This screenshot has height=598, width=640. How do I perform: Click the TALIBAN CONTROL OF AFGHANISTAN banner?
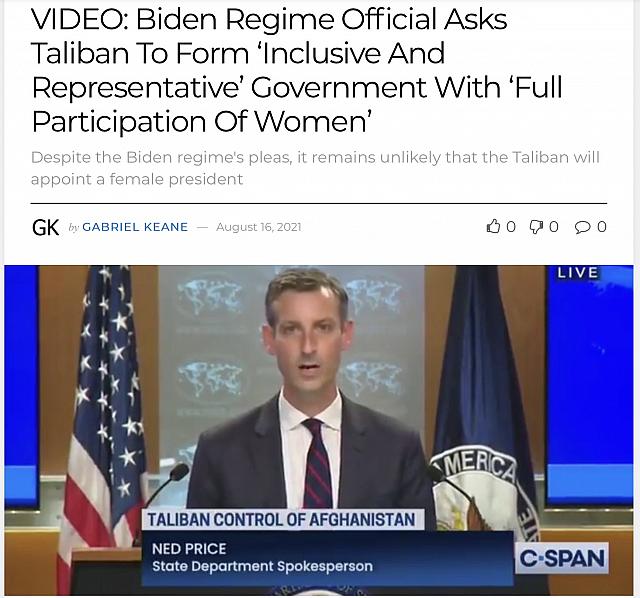(282, 520)
